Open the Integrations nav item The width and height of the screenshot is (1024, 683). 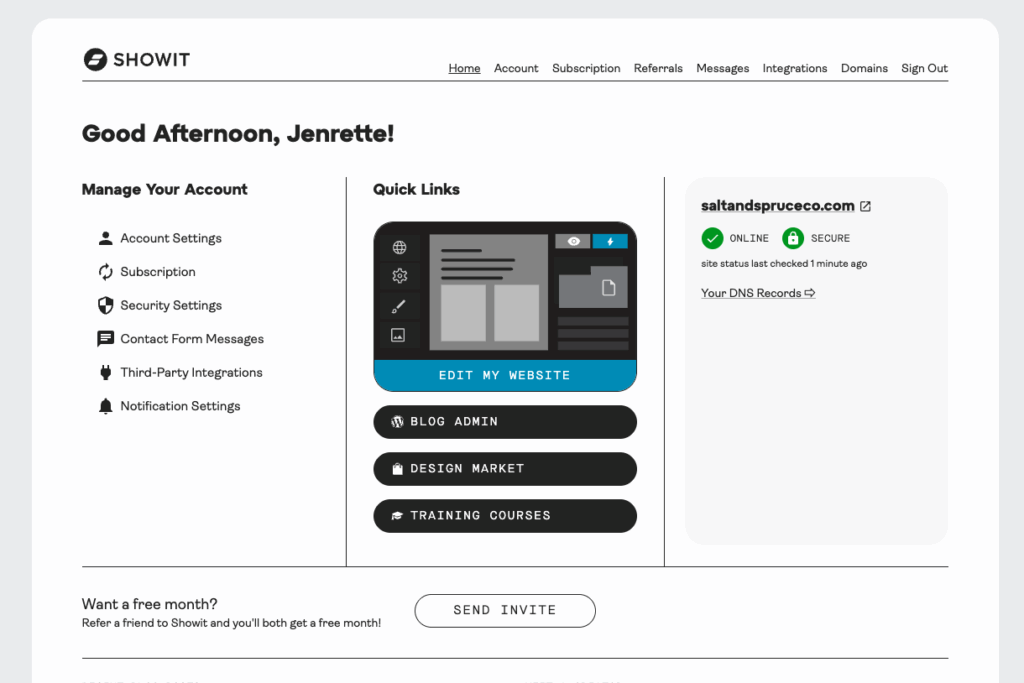(795, 69)
